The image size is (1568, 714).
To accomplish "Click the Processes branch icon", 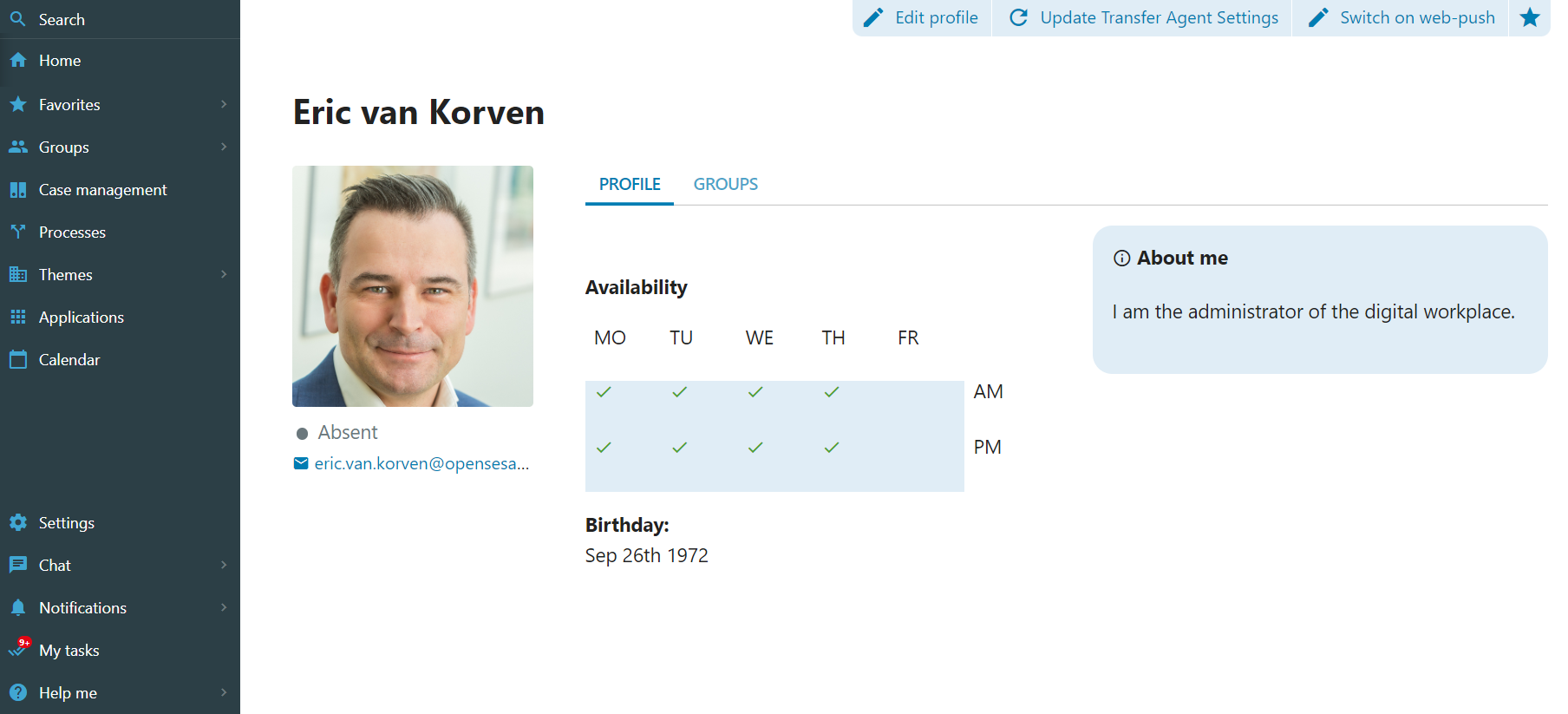I will pos(18,232).
